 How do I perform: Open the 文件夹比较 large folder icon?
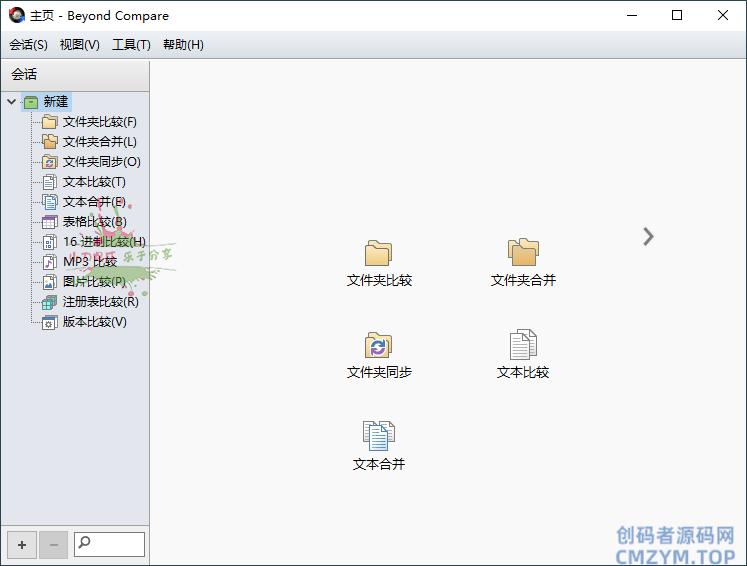[x=379, y=254]
